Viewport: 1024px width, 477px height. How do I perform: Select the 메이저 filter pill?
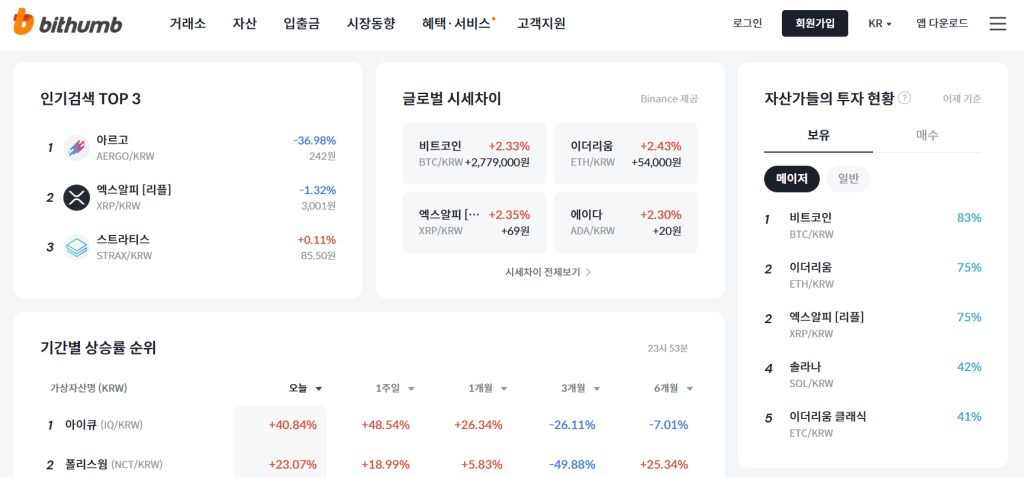pos(791,179)
